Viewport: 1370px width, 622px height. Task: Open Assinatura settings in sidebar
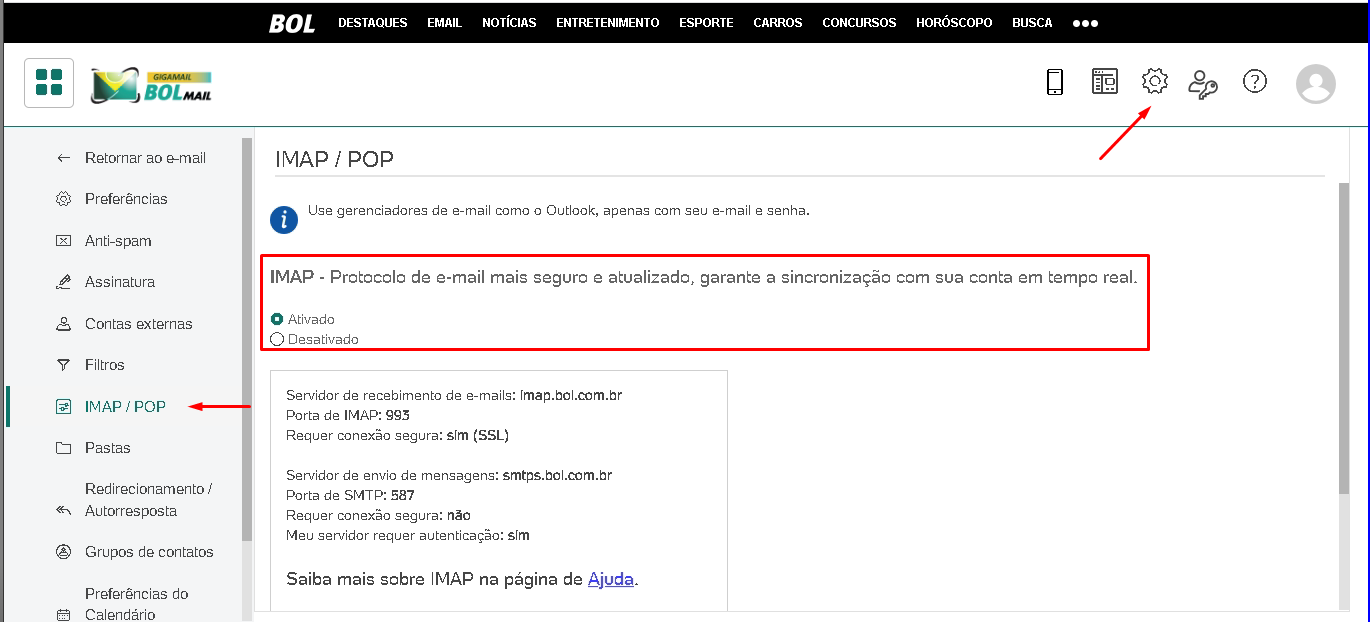click(x=120, y=282)
